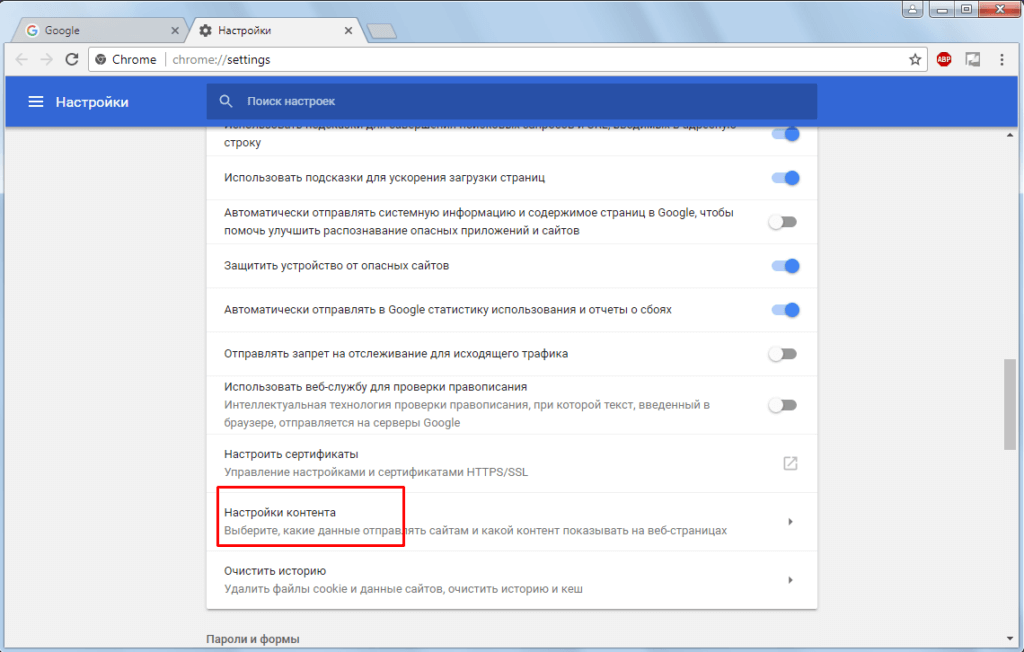Click the vertical scrollbar thumb
The image size is (1024, 652).
(x=1010, y=403)
